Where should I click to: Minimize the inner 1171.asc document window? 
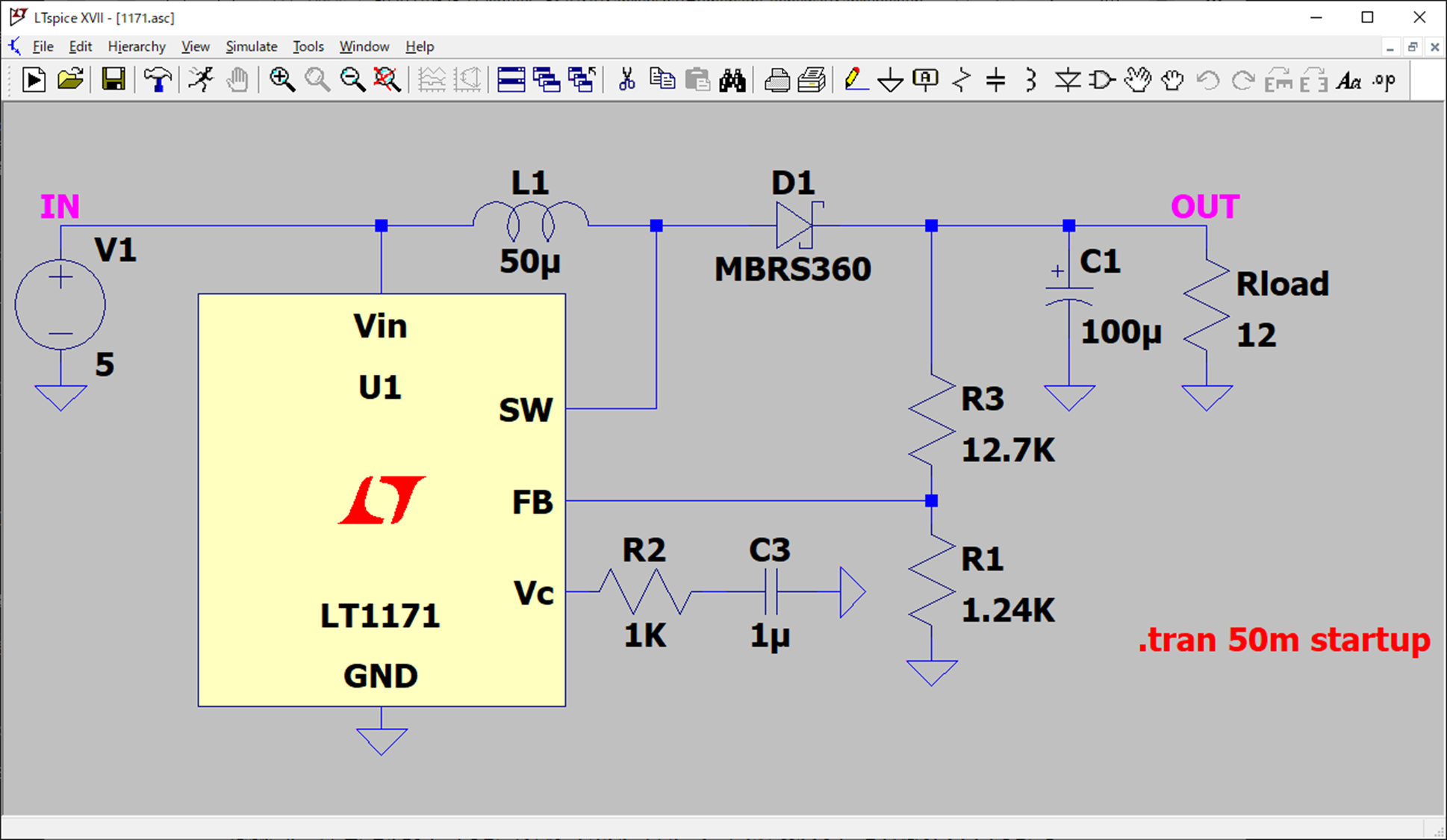[1390, 47]
